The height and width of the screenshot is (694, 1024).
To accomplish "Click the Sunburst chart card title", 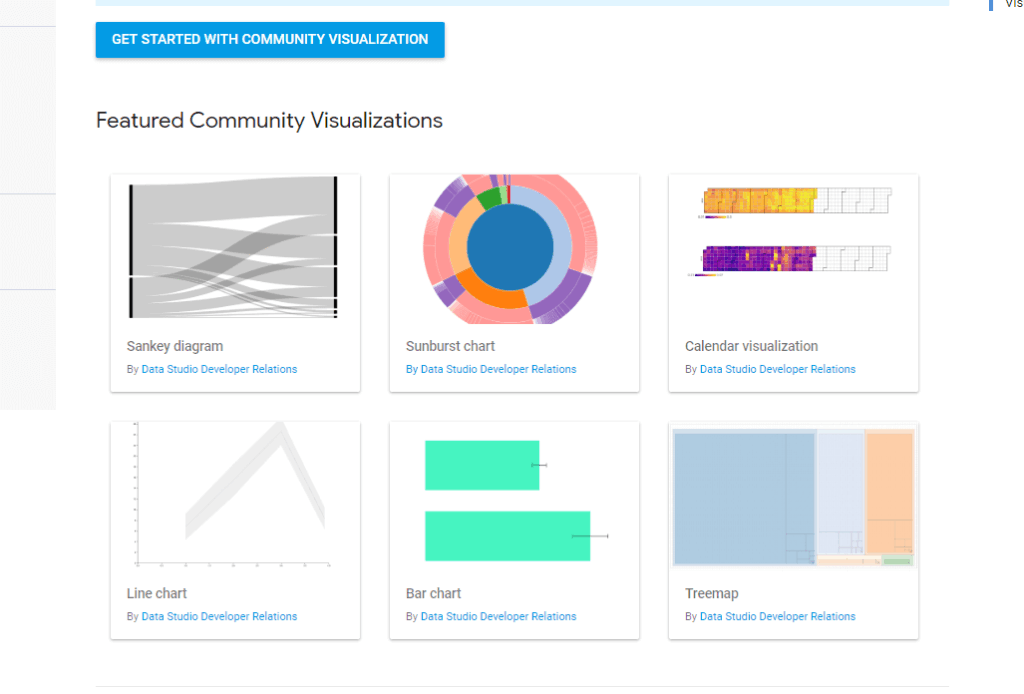I will coord(450,345).
